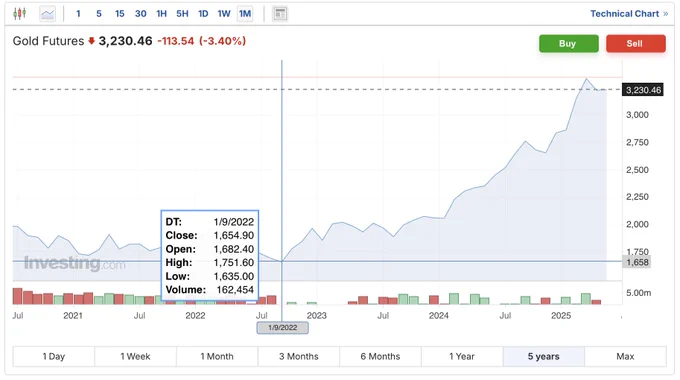The image size is (680, 380).
Task: Click the Open 1,682.40 tooltip value
Action: coord(234,249)
